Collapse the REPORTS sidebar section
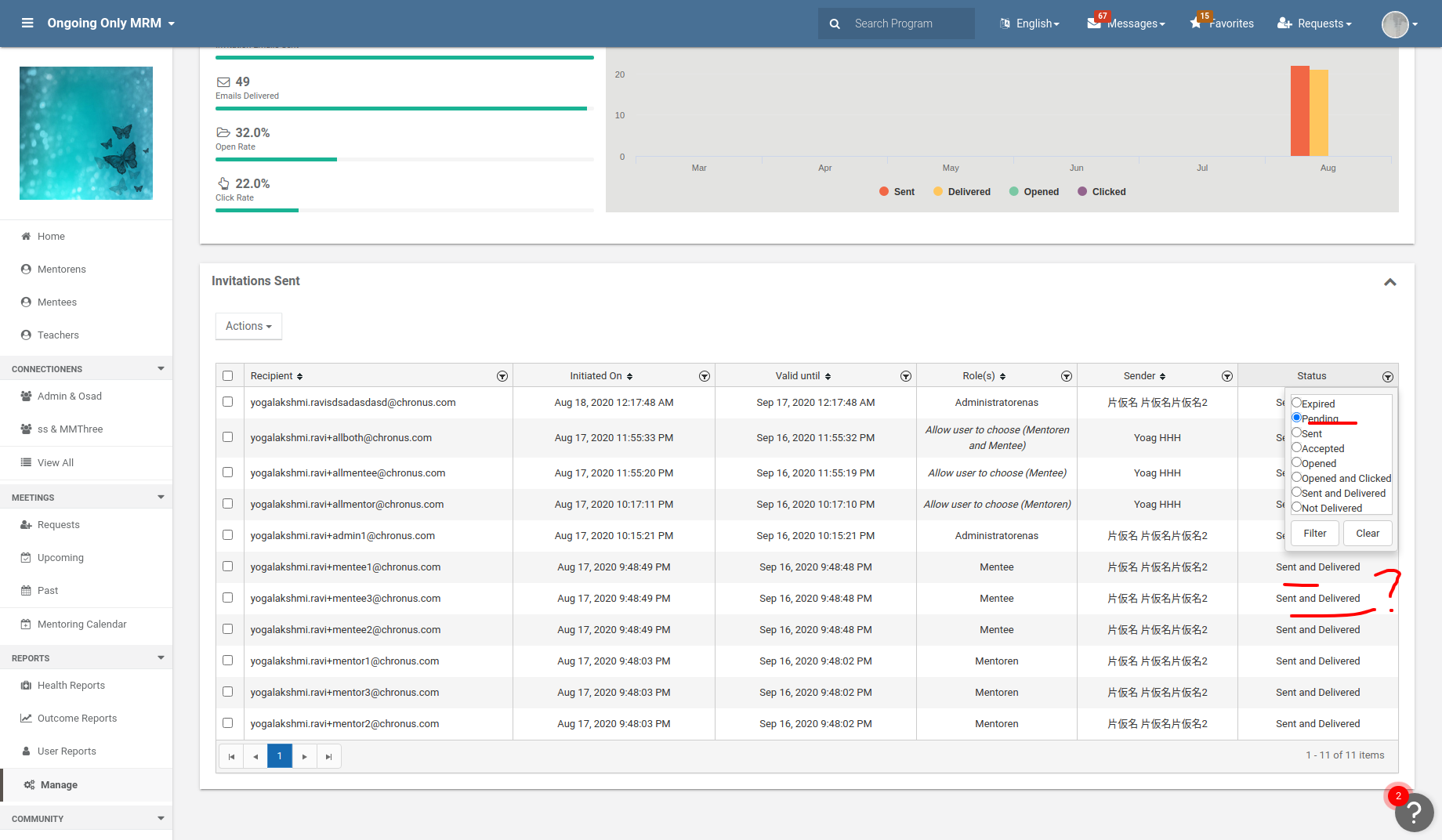This screenshot has height=840, width=1442. pyautogui.click(x=161, y=658)
